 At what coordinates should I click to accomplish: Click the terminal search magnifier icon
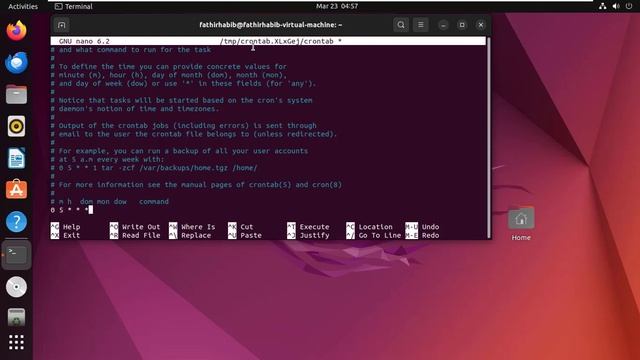click(x=401, y=25)
